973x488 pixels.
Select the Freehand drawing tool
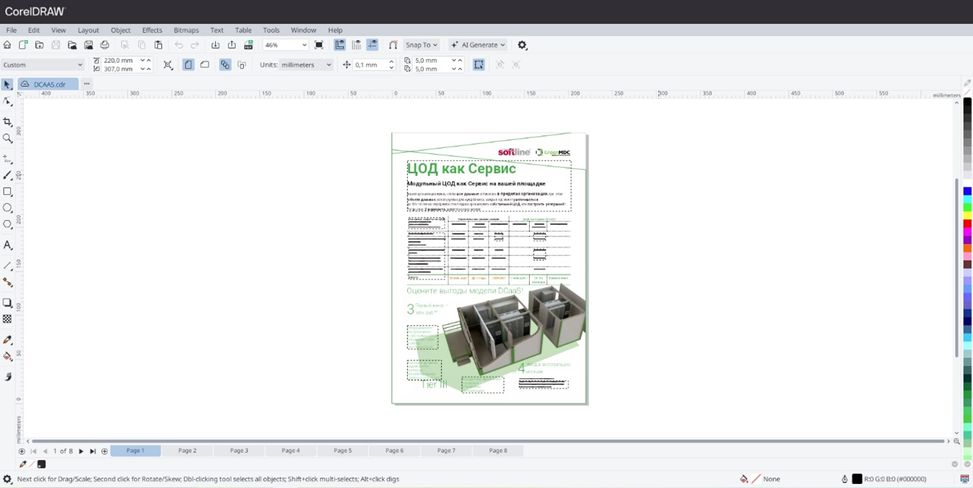click(x=7, y=159)
